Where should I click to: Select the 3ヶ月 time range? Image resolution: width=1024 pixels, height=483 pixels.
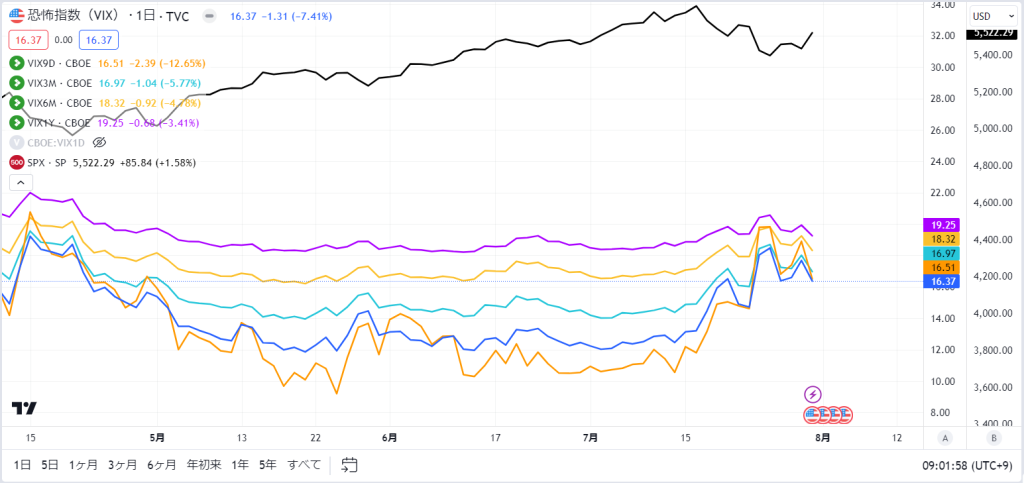click(x=123, y=465)
